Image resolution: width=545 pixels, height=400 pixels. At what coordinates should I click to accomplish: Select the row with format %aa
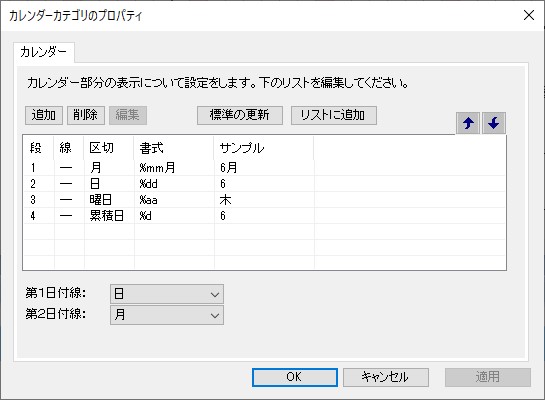tap(264, 200)
